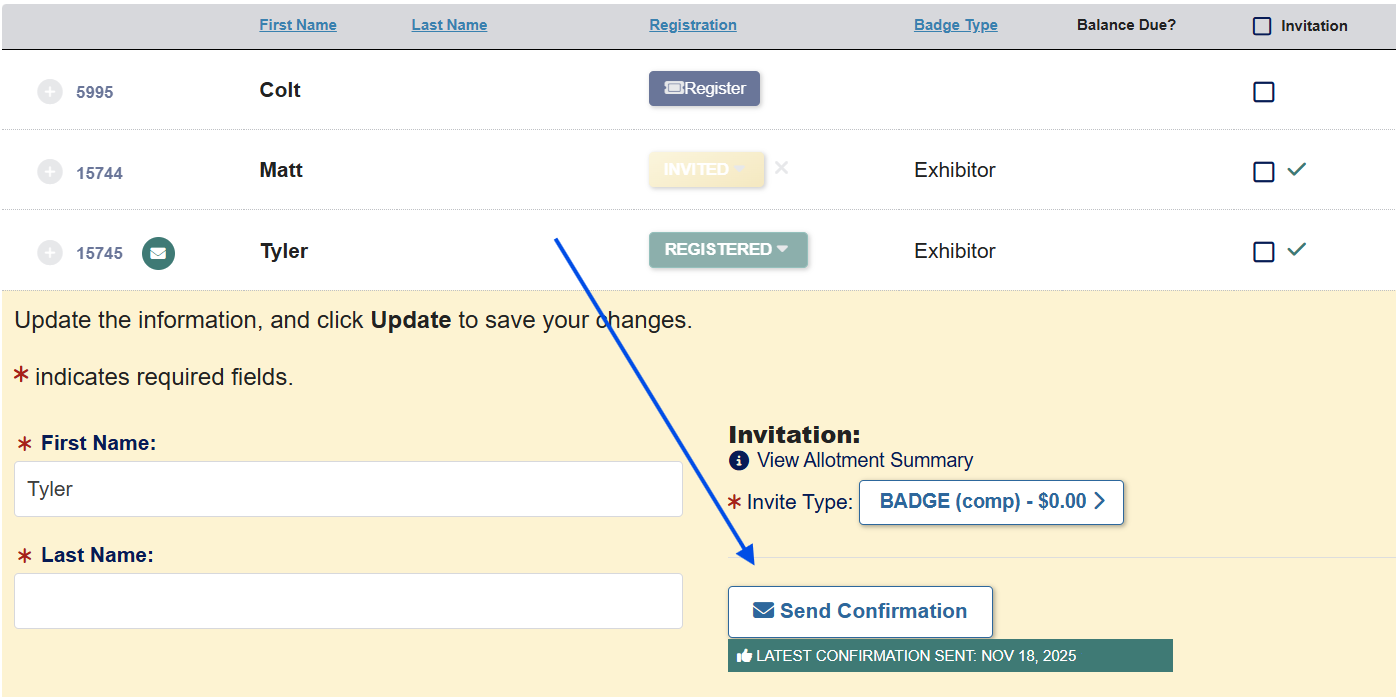This screenshot has width=1396, height=697.
Task: Sort by Badge Type column header
Action: [956, 25]
